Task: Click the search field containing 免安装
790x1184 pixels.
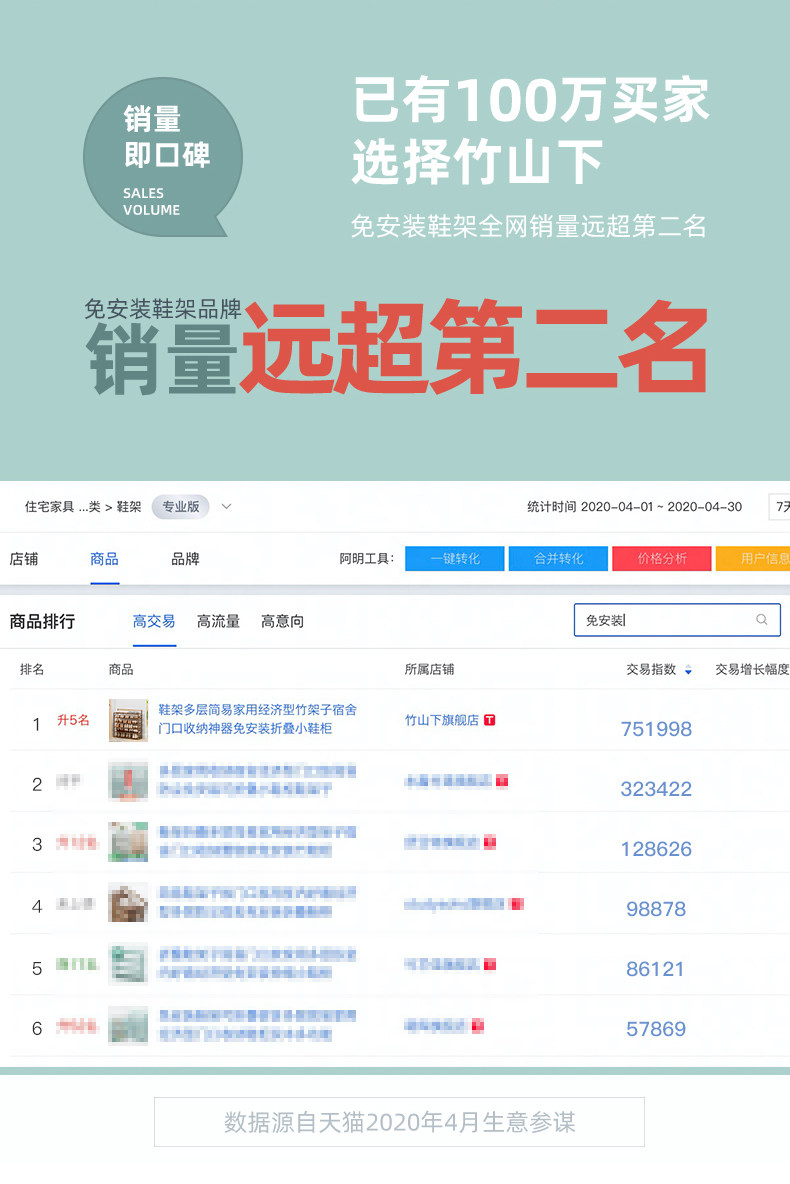Action: click(x=677, y=620)
